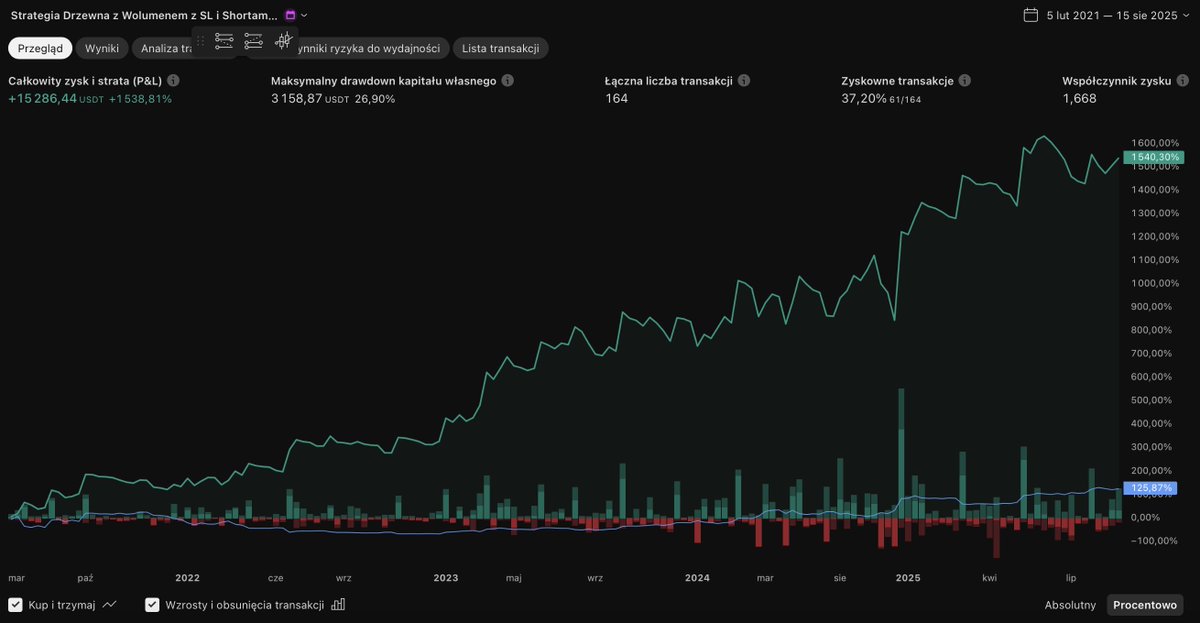Click the purple calendar icon beside strategy name
1200x623 pixels.
(x=290, y=15)
